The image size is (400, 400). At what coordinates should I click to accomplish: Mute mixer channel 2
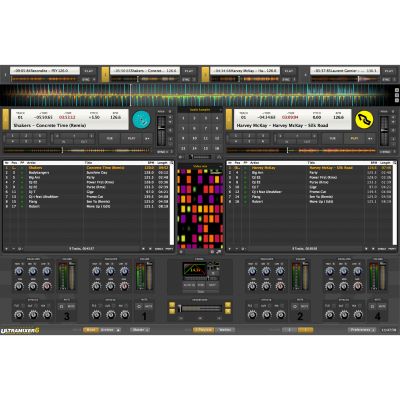click(304, 306)
